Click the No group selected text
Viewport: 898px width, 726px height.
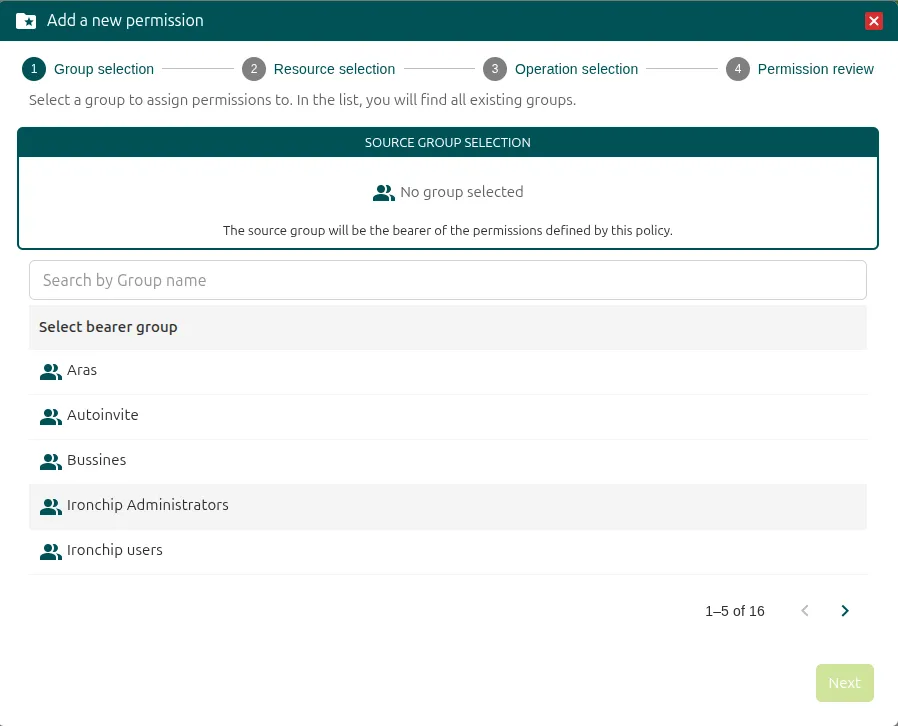point(462,192)
